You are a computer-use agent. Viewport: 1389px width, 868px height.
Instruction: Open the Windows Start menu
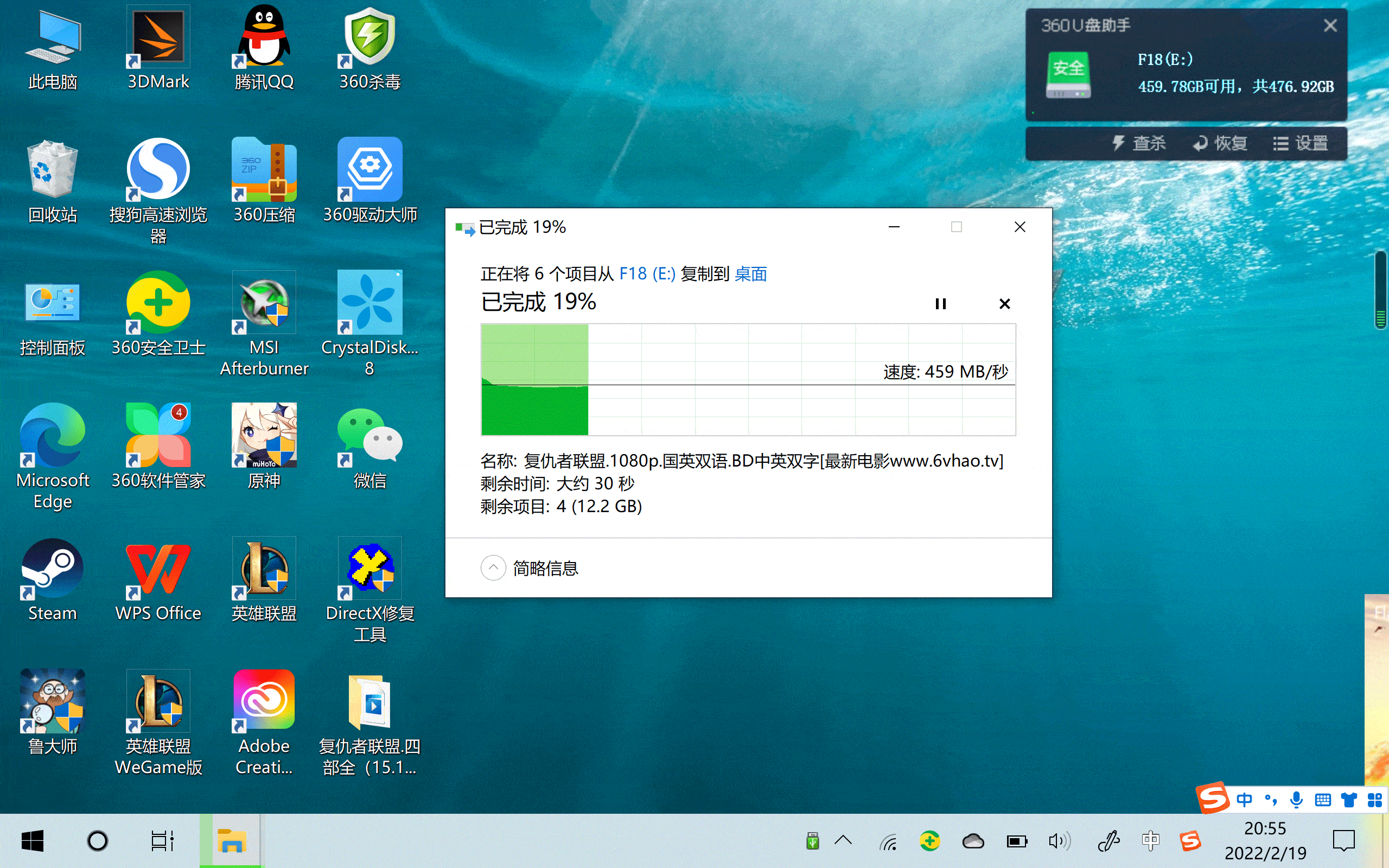pyautogui.click(x=32, y=841)
